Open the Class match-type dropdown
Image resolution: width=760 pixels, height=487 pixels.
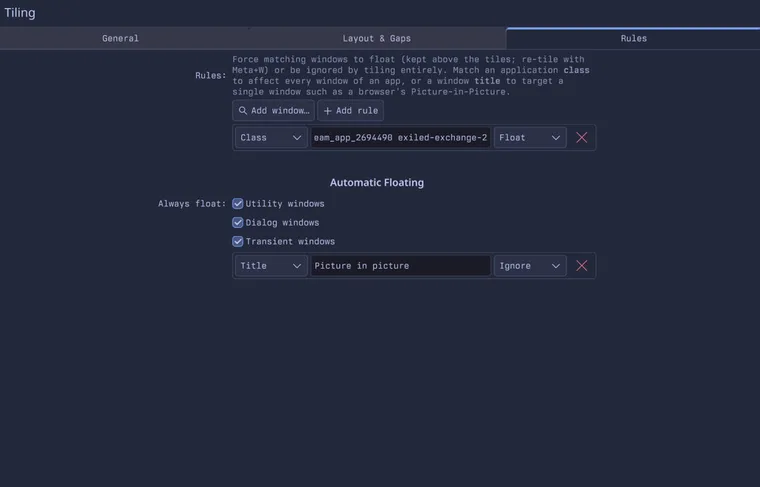coord(271,138)
